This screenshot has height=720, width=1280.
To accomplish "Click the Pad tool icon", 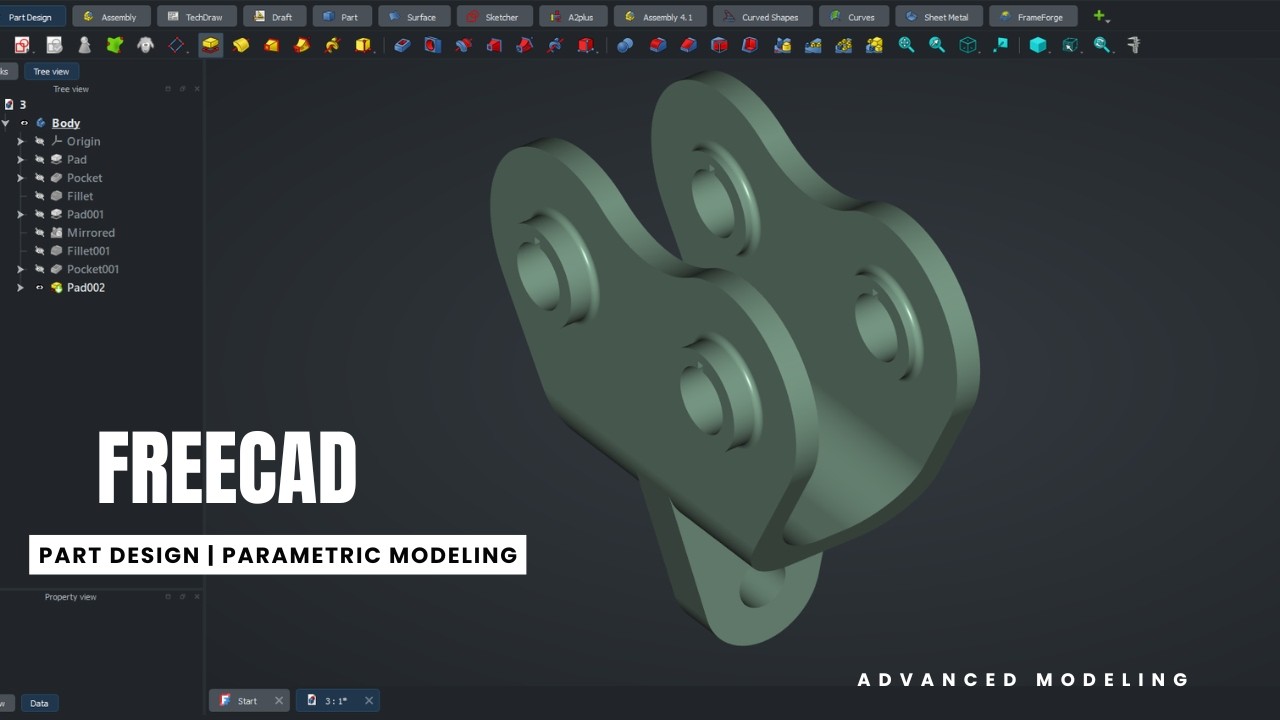I will click(x=210, y=45).
